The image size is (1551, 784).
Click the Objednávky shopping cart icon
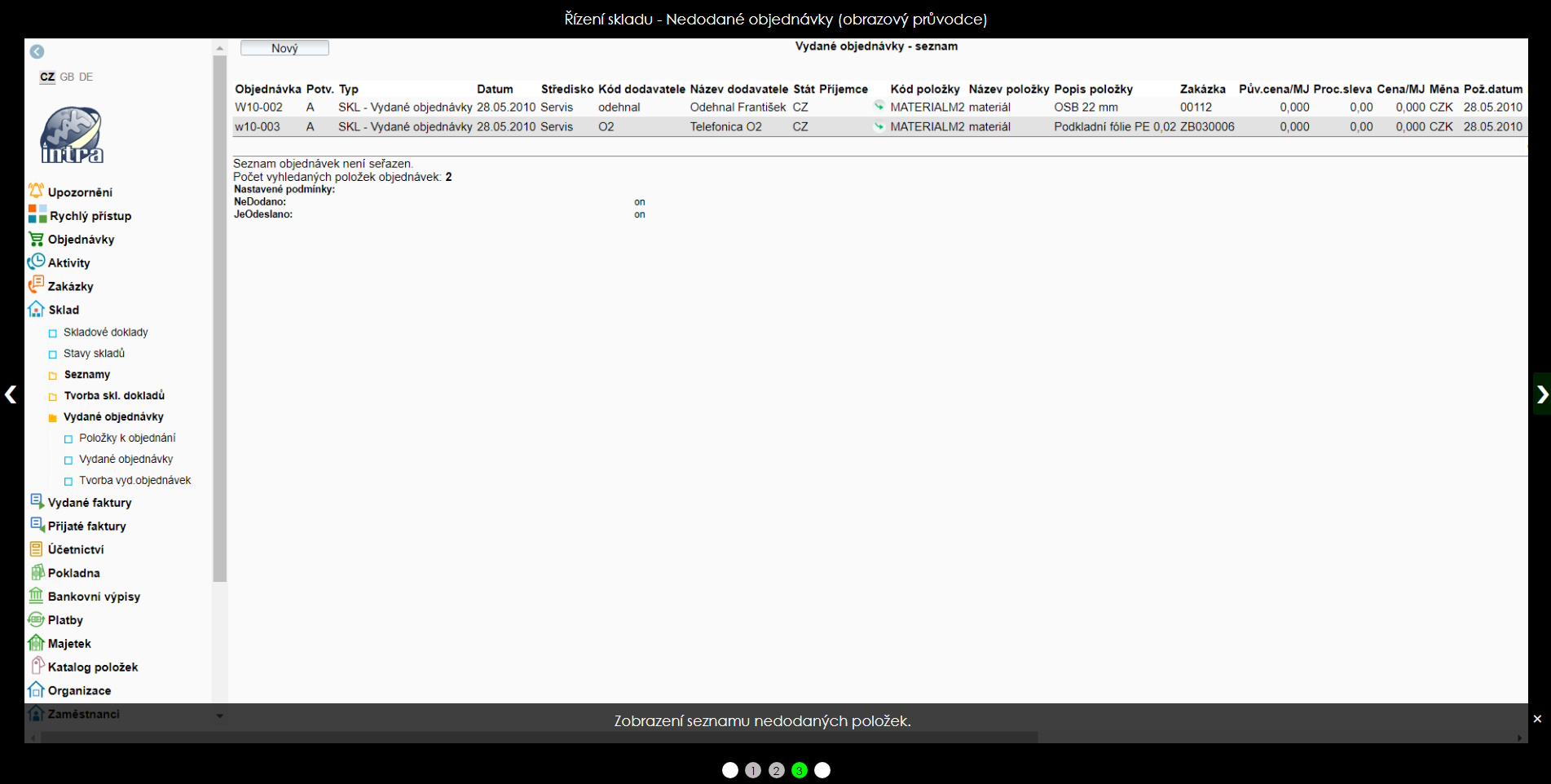[36, 239]
